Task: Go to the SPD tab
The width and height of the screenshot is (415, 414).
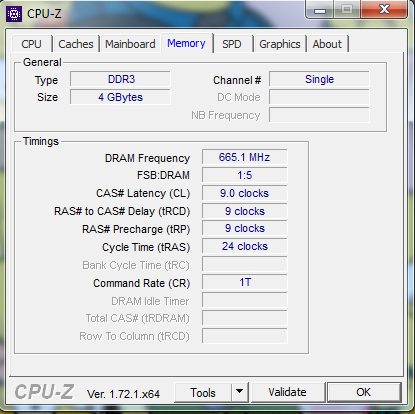Action: click(x=232, y=44)
